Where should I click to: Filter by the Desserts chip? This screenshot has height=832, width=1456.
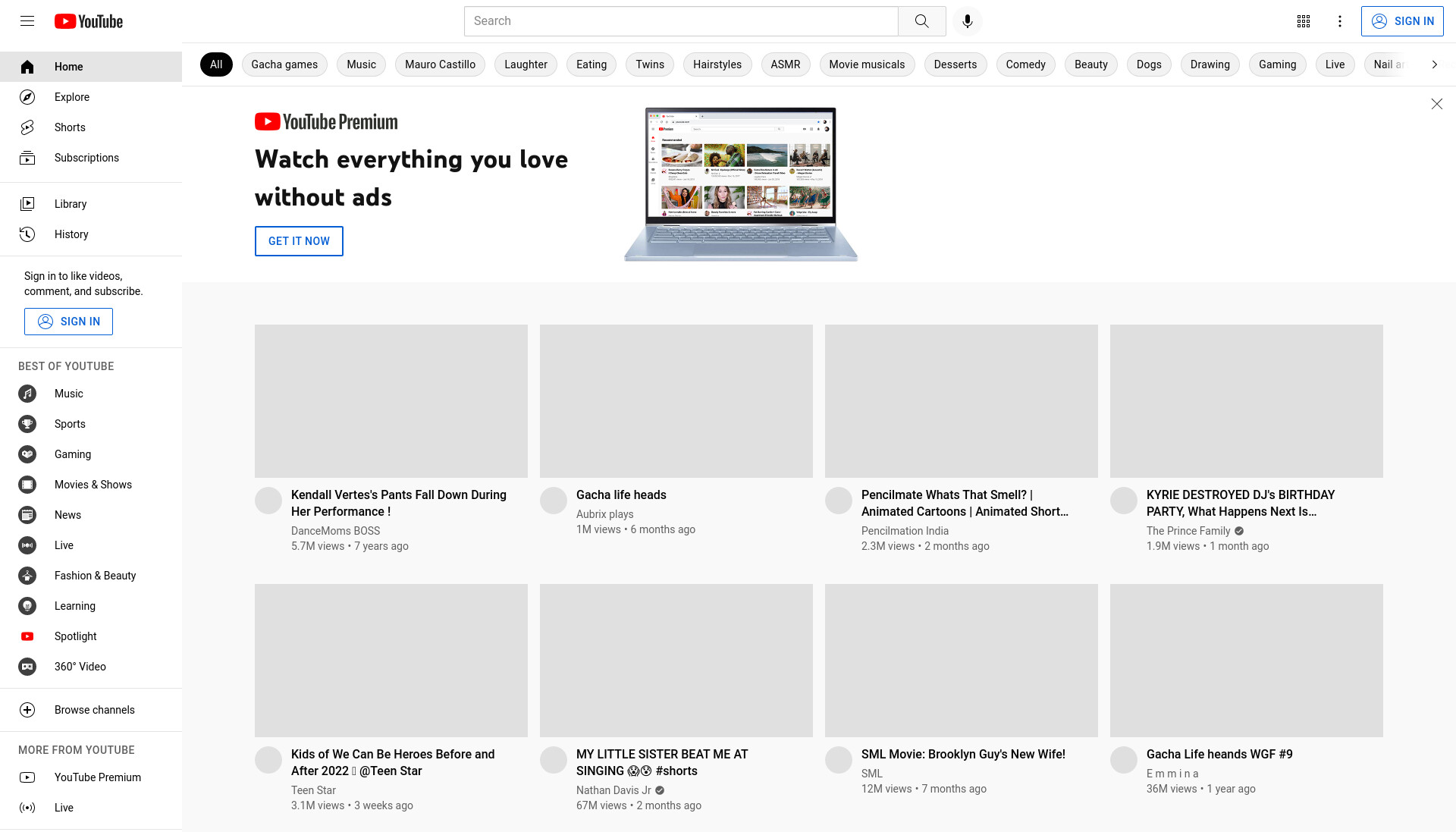click(x=955, y=64)
